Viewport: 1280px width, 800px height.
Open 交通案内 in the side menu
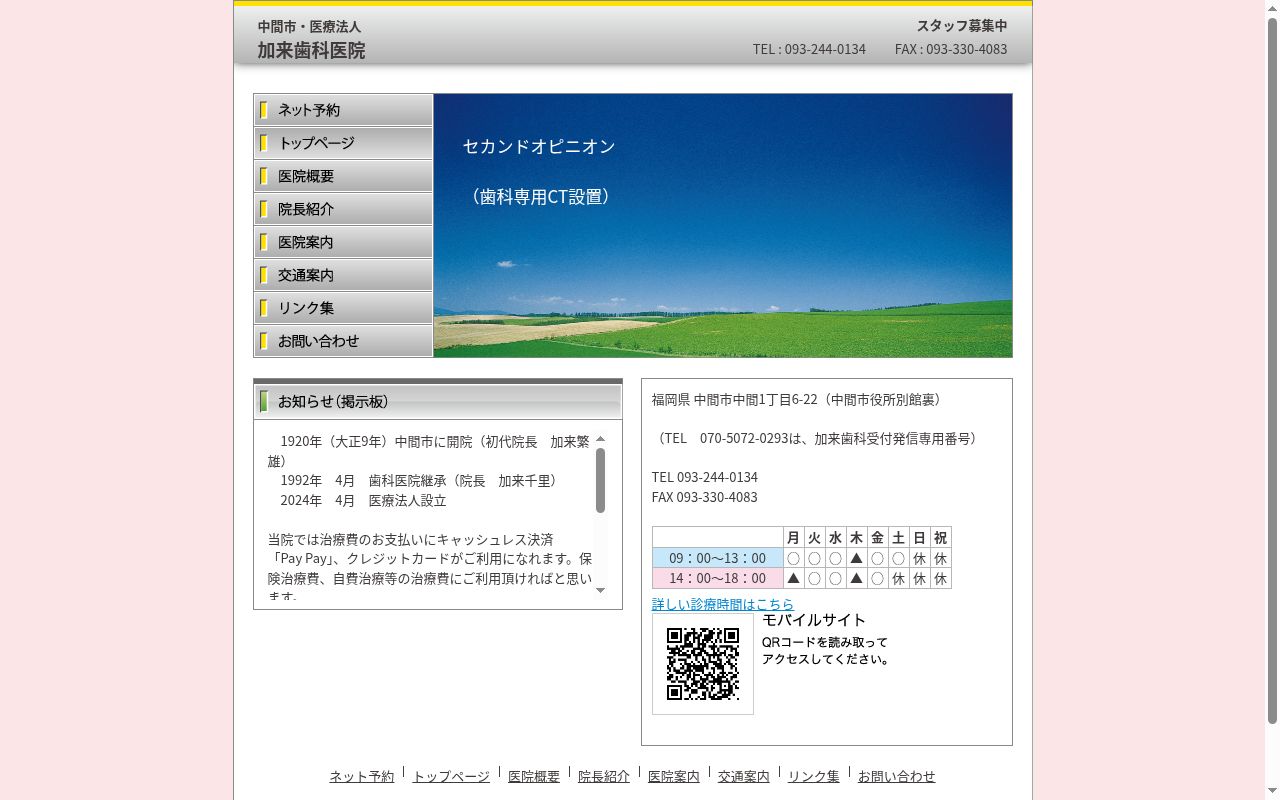pos(343,275)
